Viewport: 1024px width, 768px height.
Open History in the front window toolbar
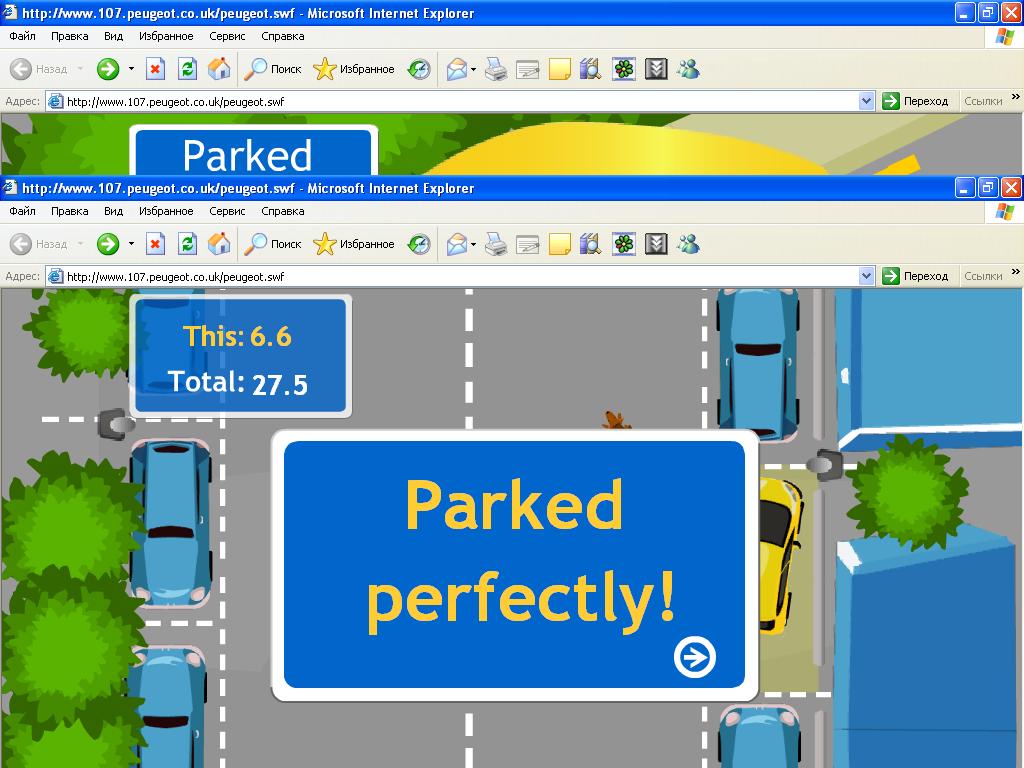(419, 244)
